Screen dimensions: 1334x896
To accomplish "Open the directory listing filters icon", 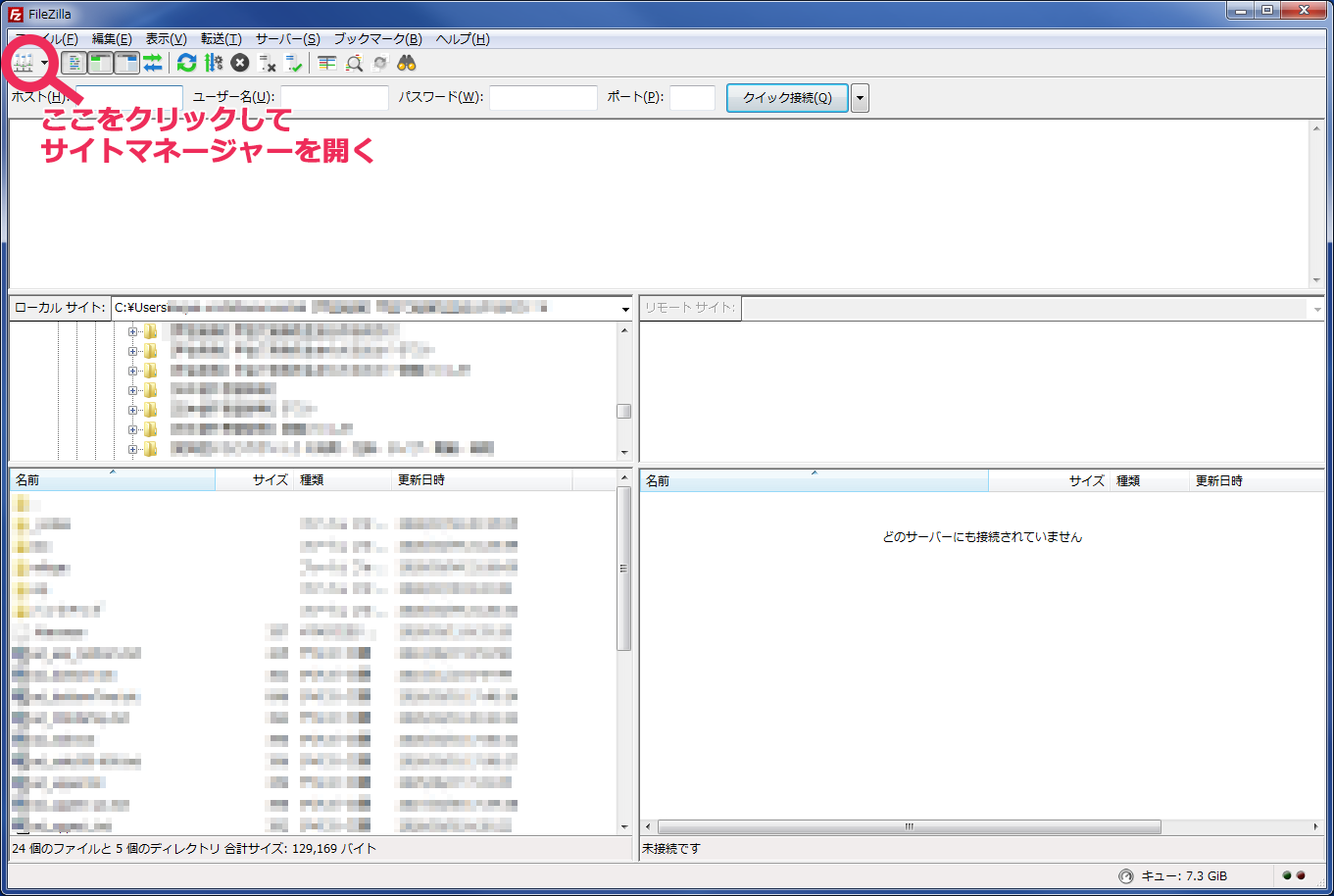I will click(326, 64).
